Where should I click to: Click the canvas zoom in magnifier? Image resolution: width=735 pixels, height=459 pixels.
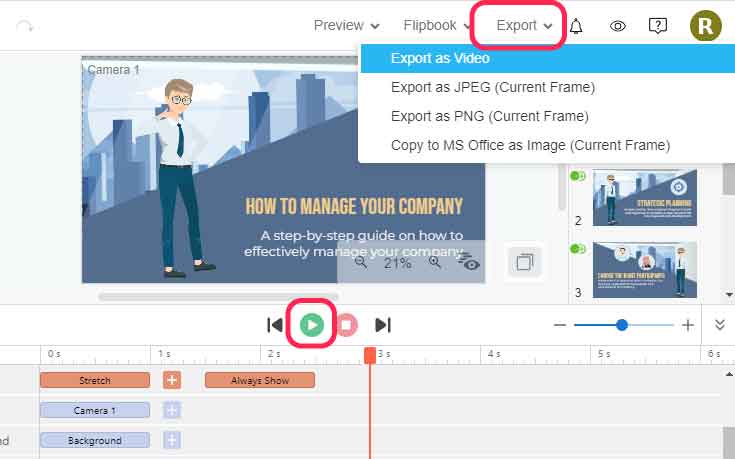(x=435, y=263)
